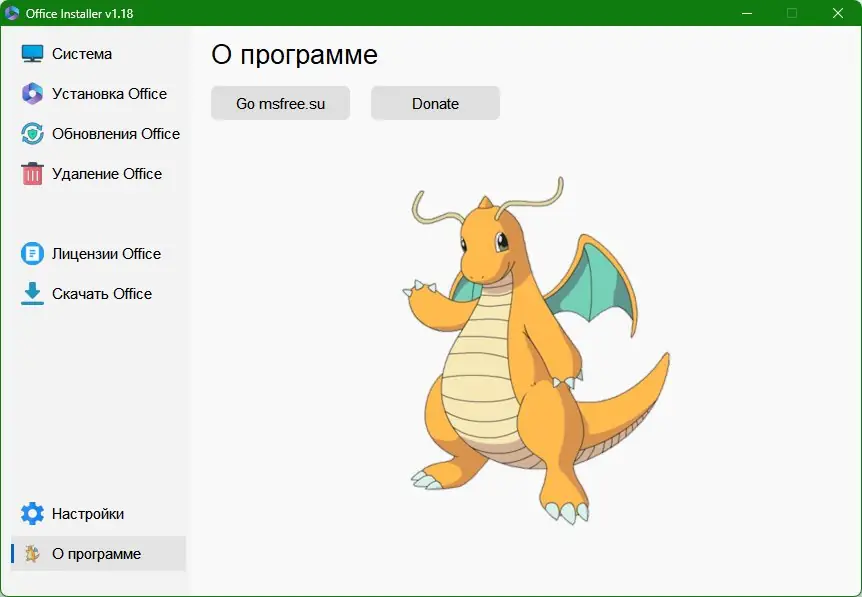Select О программе menu item

(x=98, y=554)
